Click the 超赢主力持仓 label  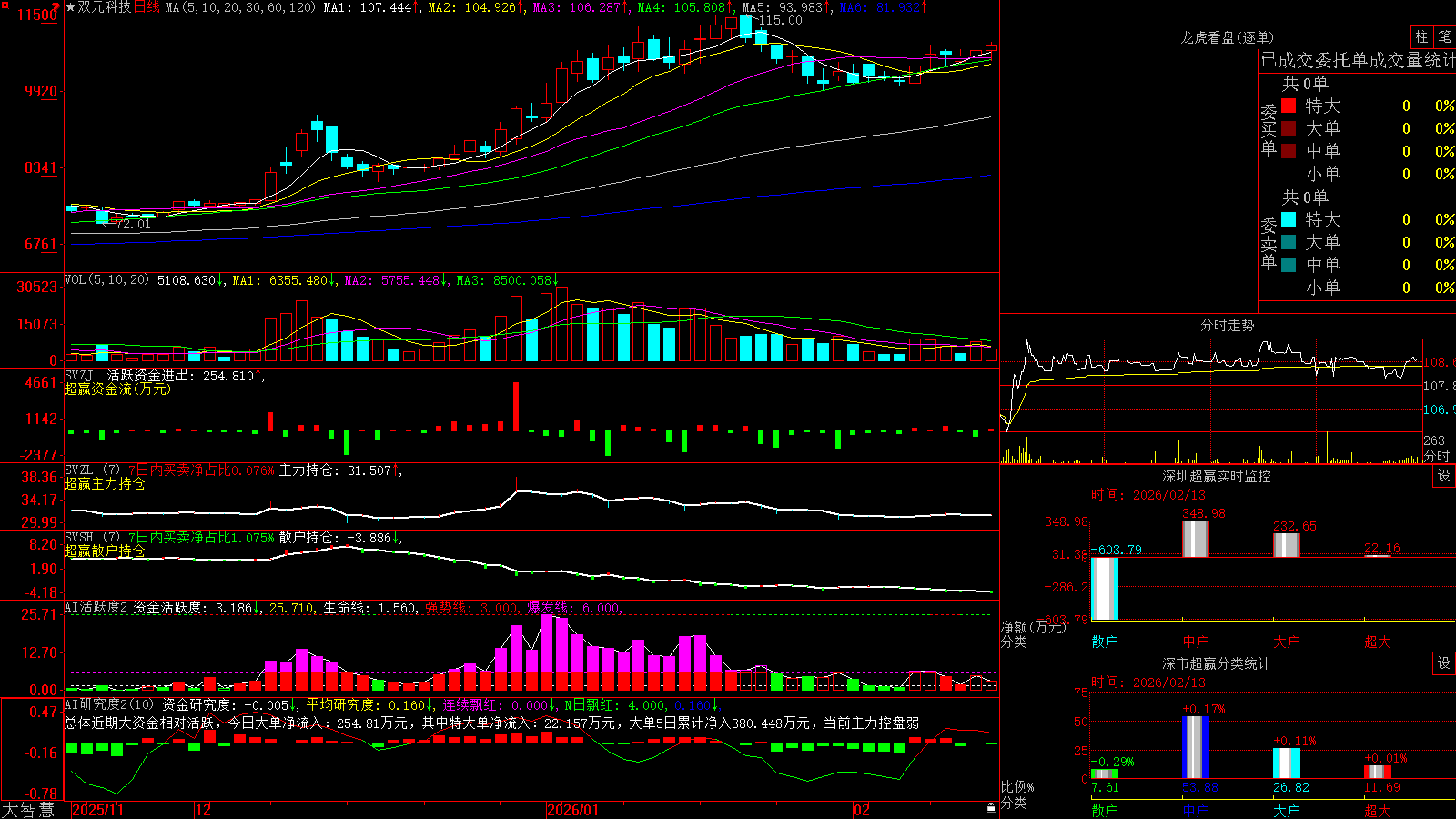(105, 484)
